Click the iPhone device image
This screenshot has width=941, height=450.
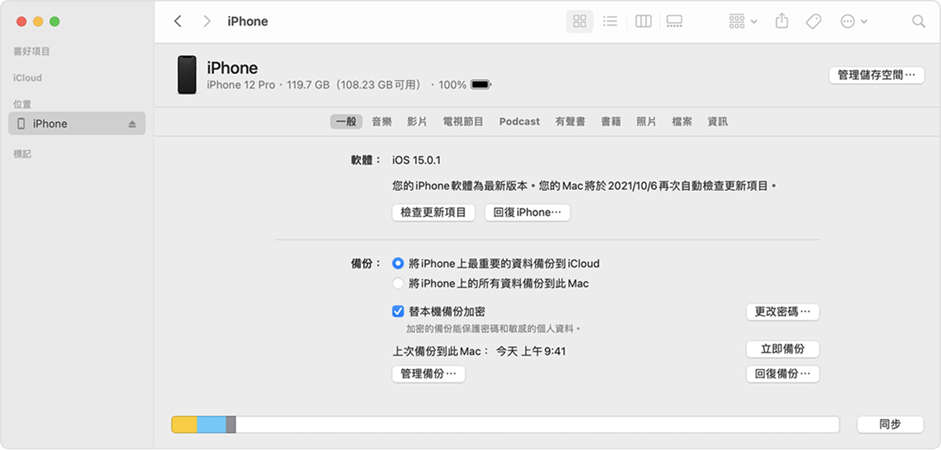(186, 75)
